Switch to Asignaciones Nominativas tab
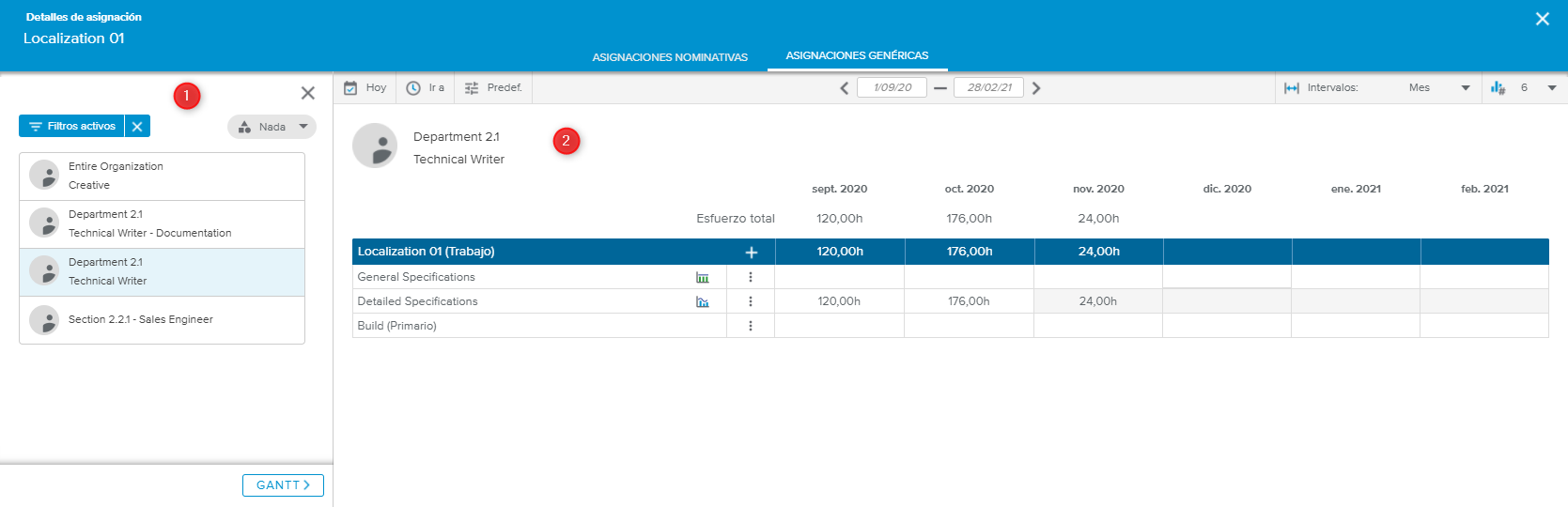 coord(670,57)
